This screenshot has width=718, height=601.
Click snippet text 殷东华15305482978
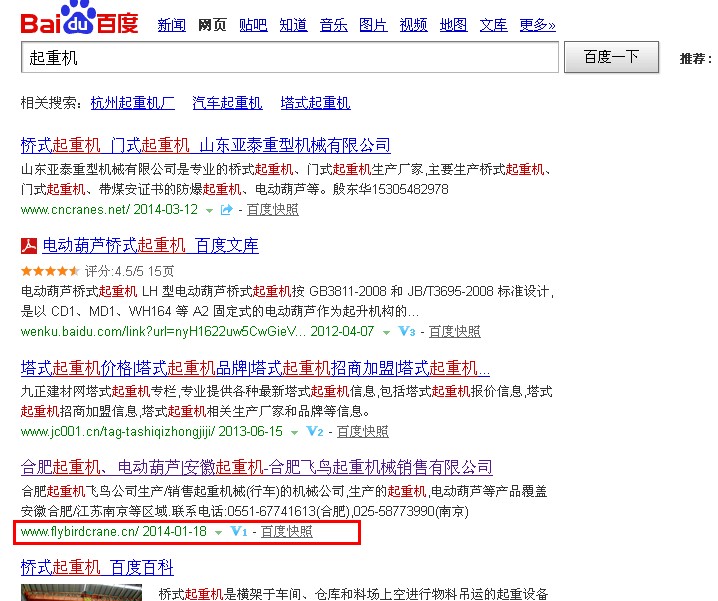[391, 189]
